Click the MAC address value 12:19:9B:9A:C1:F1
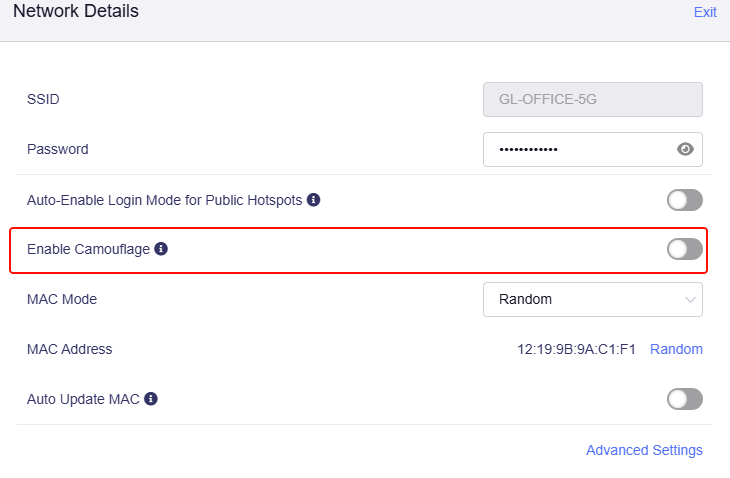 [576, 349]
